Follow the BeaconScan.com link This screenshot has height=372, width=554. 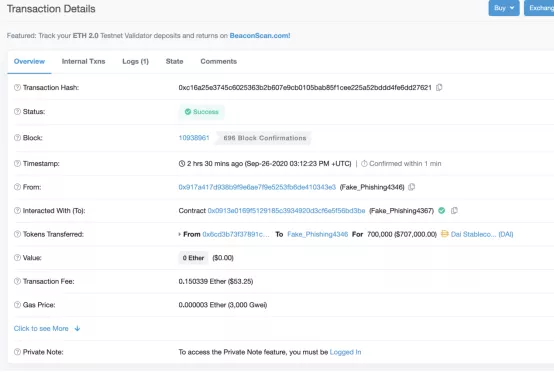click(260, 36)
